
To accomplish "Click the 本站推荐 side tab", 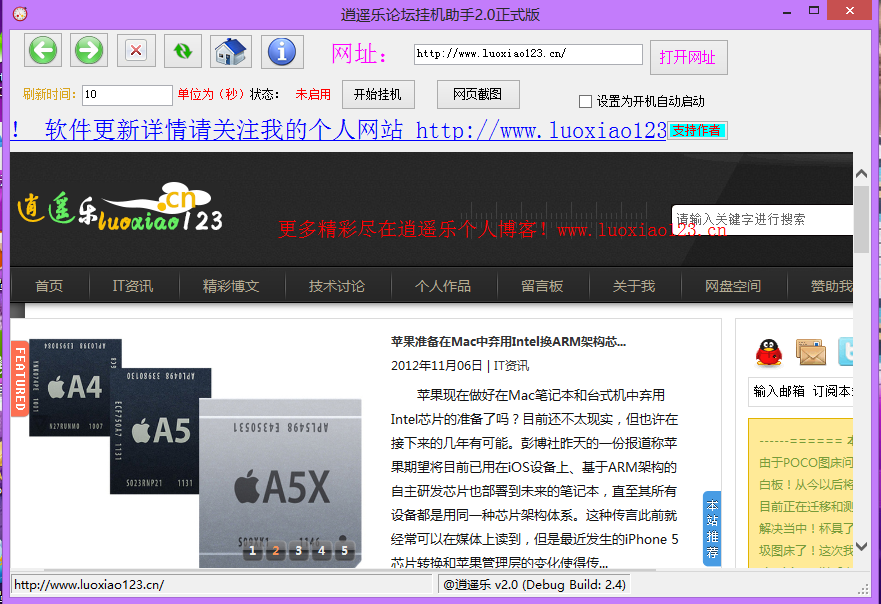I will tap(712, 529).
